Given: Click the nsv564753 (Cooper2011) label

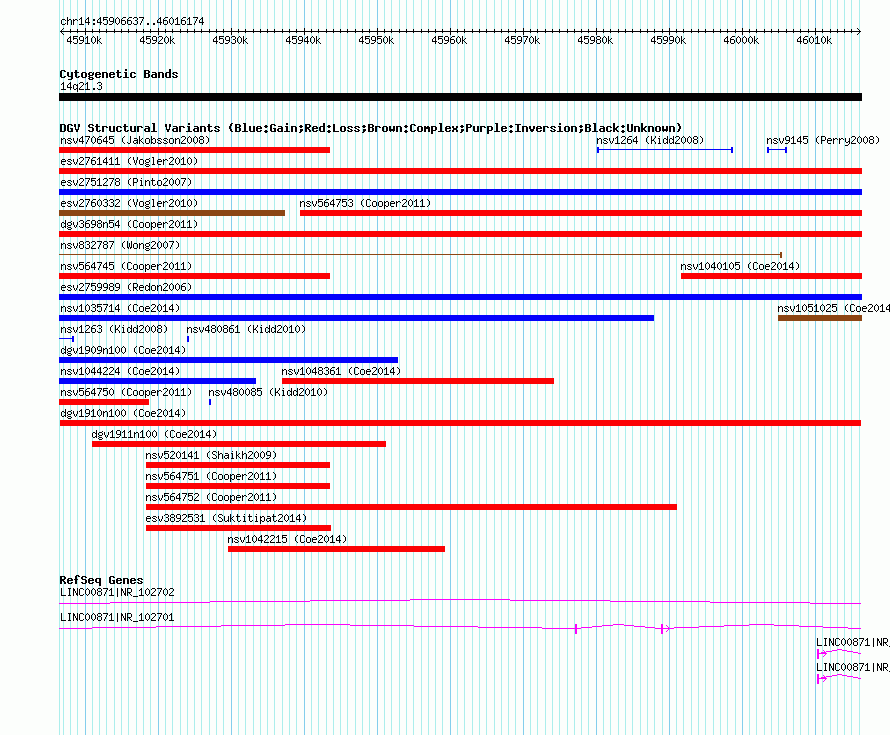Looking at the screenshot, I should [x=365, y=203].
